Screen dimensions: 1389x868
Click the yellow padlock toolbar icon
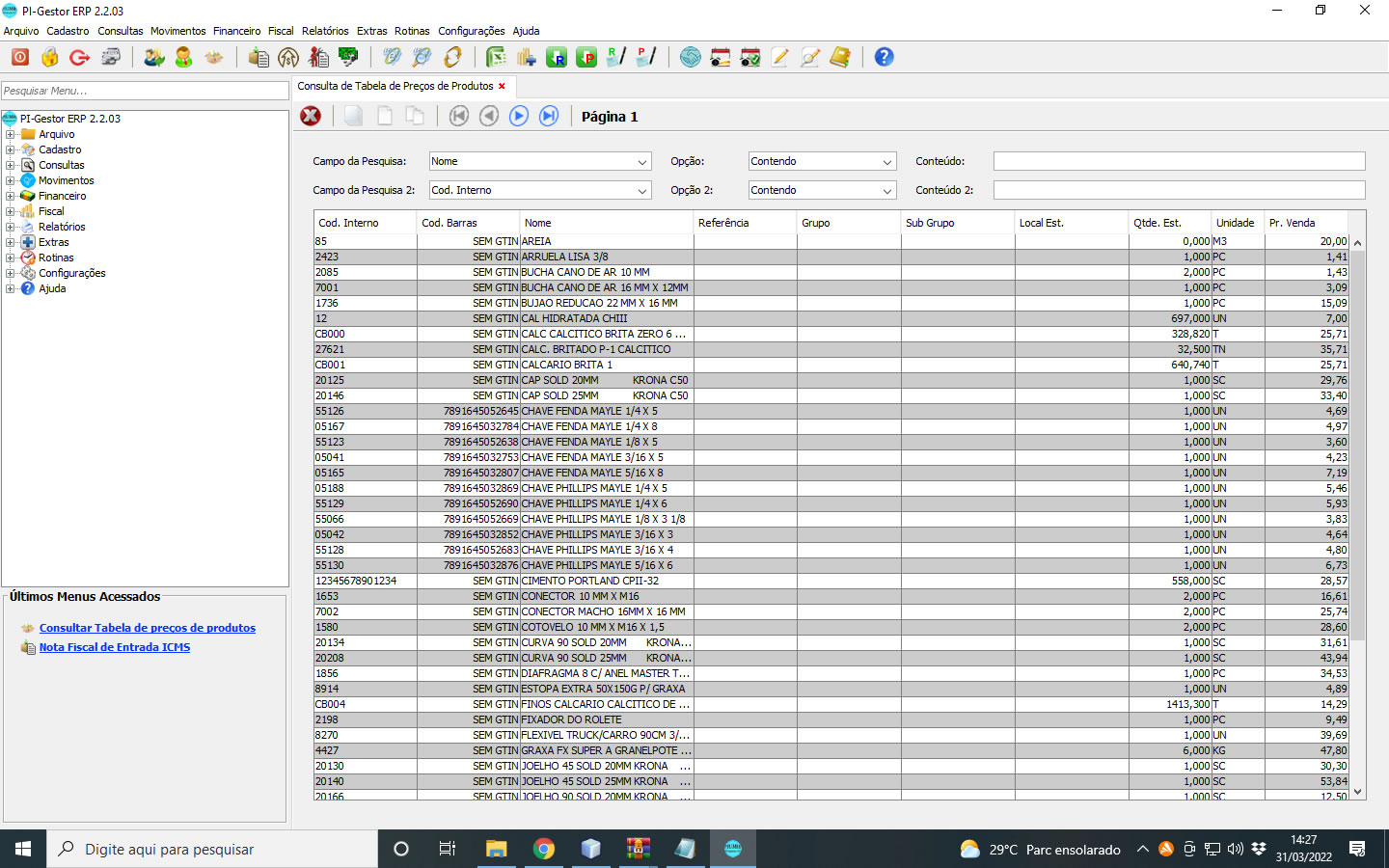pyautogui.click(x=49, y=57)
